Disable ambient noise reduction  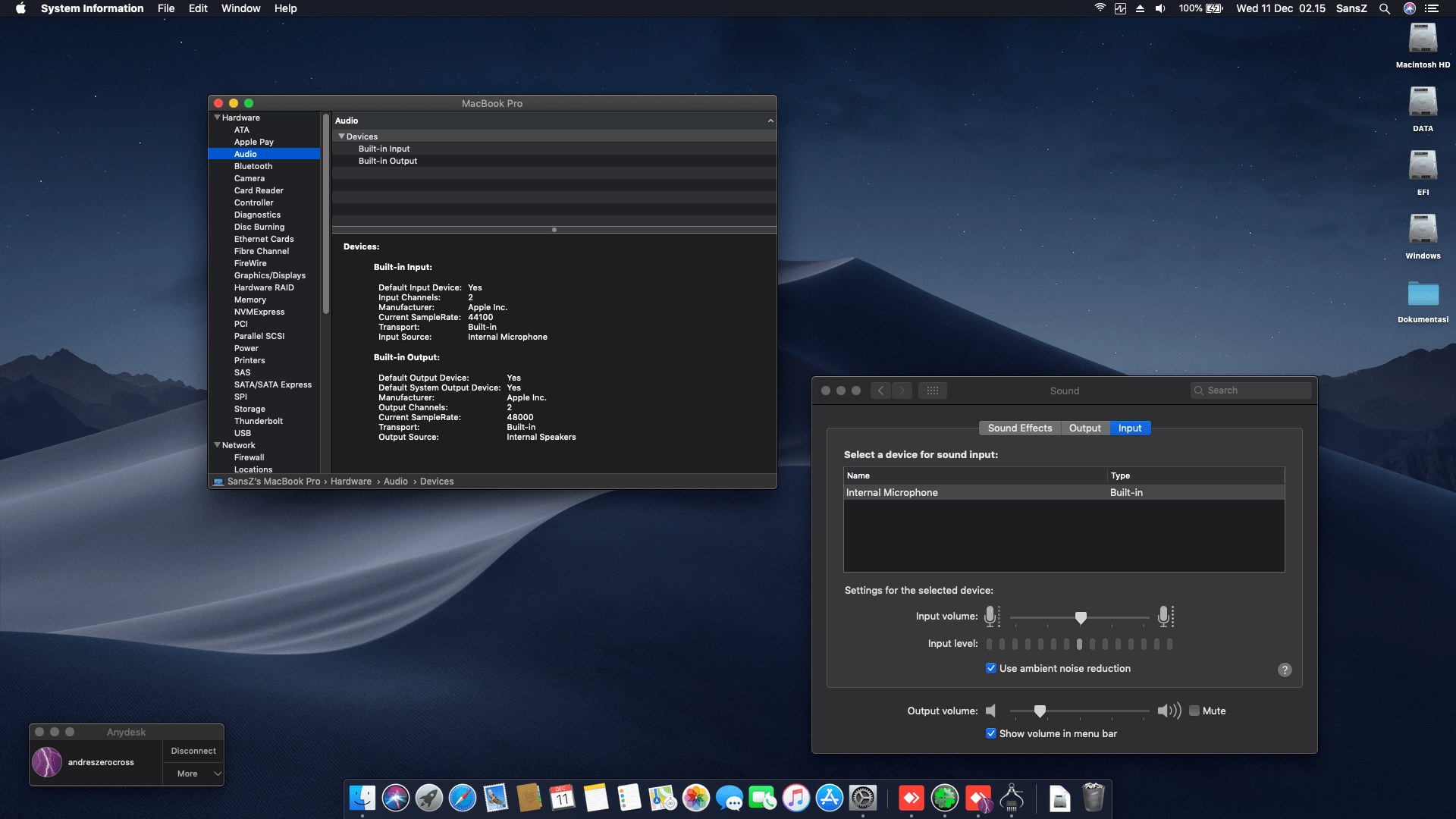tap(990, 668)
